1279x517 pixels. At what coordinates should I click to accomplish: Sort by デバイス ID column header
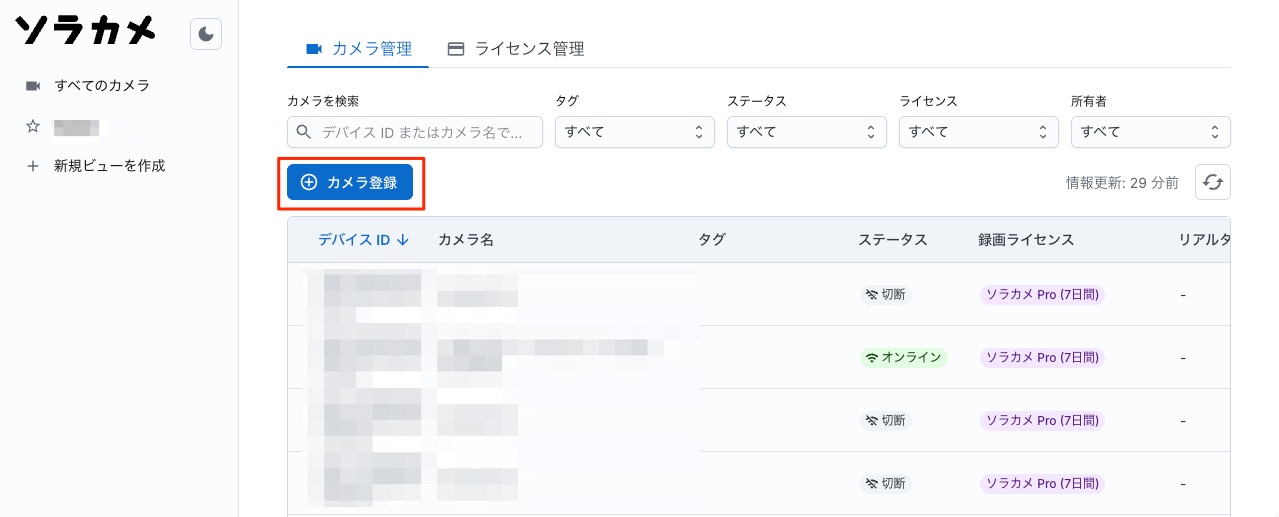364,240
